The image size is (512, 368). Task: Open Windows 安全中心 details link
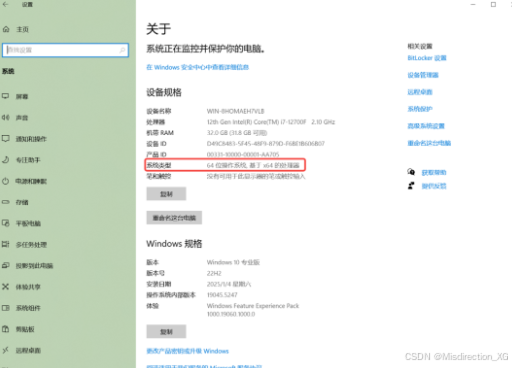tap(198, 67)
